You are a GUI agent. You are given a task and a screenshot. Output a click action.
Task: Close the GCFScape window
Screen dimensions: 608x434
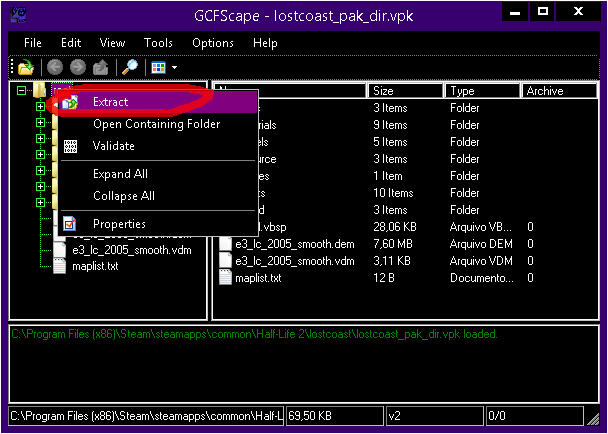coord(578,12)
